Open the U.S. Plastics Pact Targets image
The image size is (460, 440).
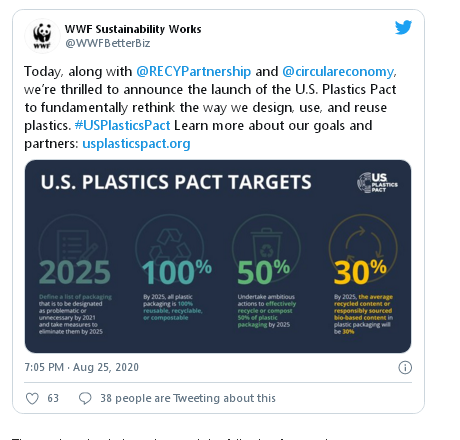(x=218, y=256)
